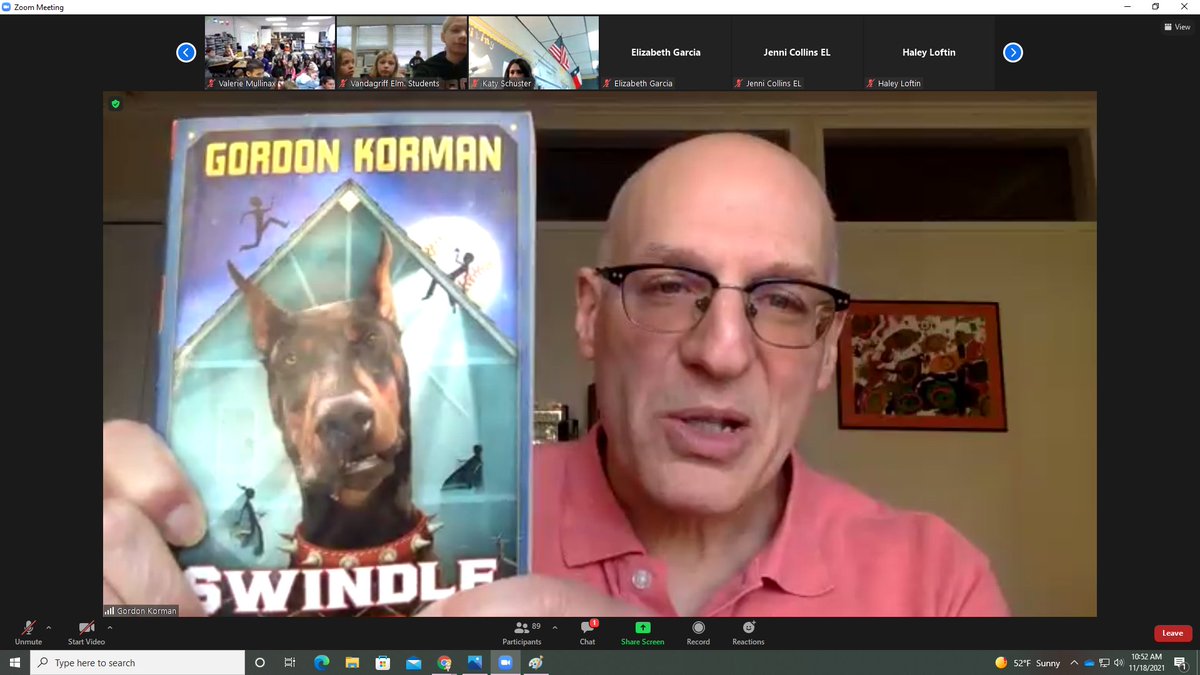
Task: Start Video camera button
Action: pyautogui.click(x=86, y=633)
